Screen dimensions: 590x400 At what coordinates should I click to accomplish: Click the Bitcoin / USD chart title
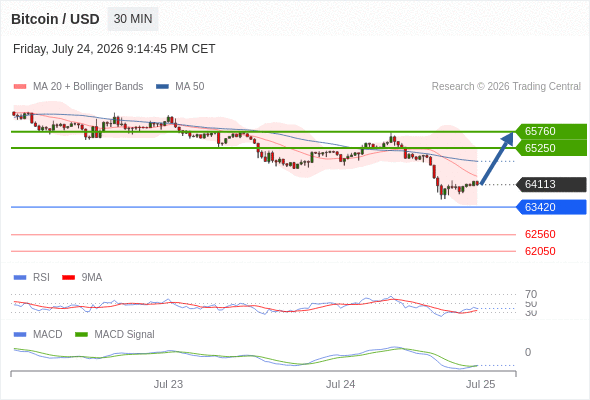55,19
